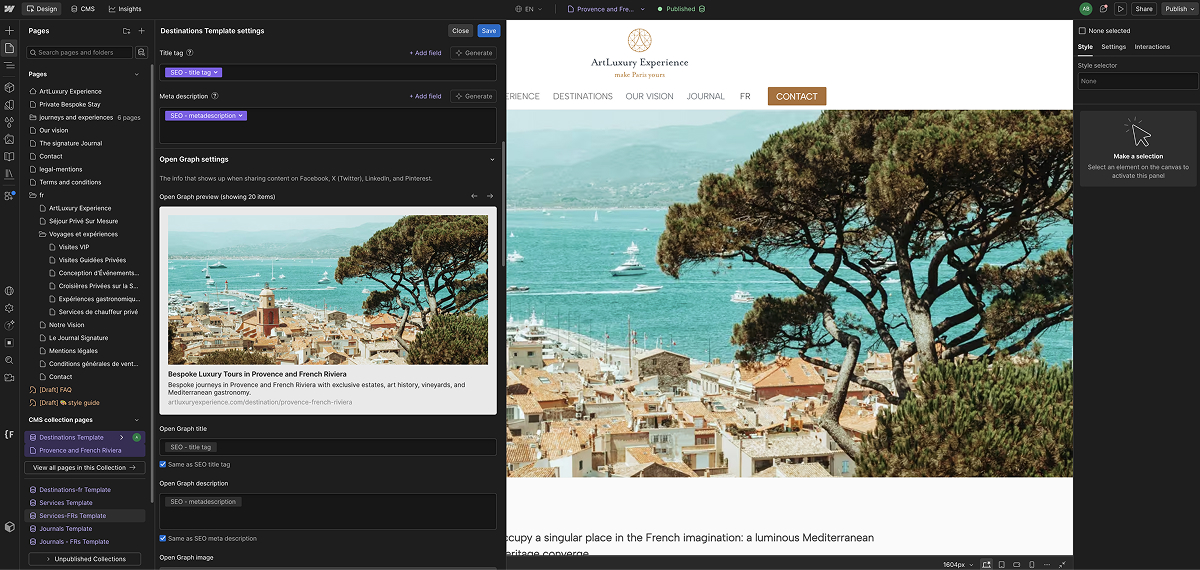Click View all pages in this Collection
The image size is (1200, 570).
point(84,468)
